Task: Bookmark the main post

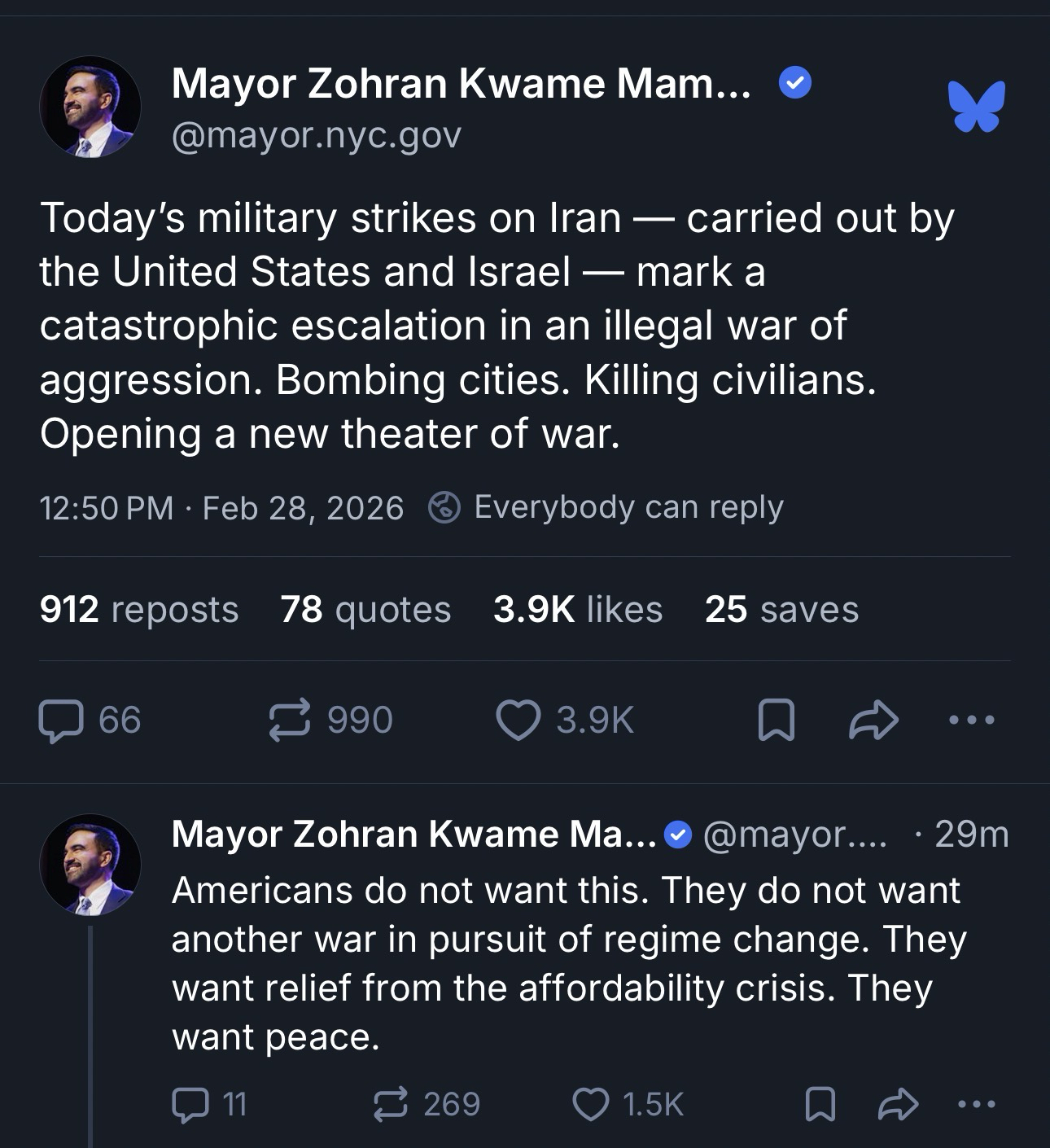Action: 776,721
